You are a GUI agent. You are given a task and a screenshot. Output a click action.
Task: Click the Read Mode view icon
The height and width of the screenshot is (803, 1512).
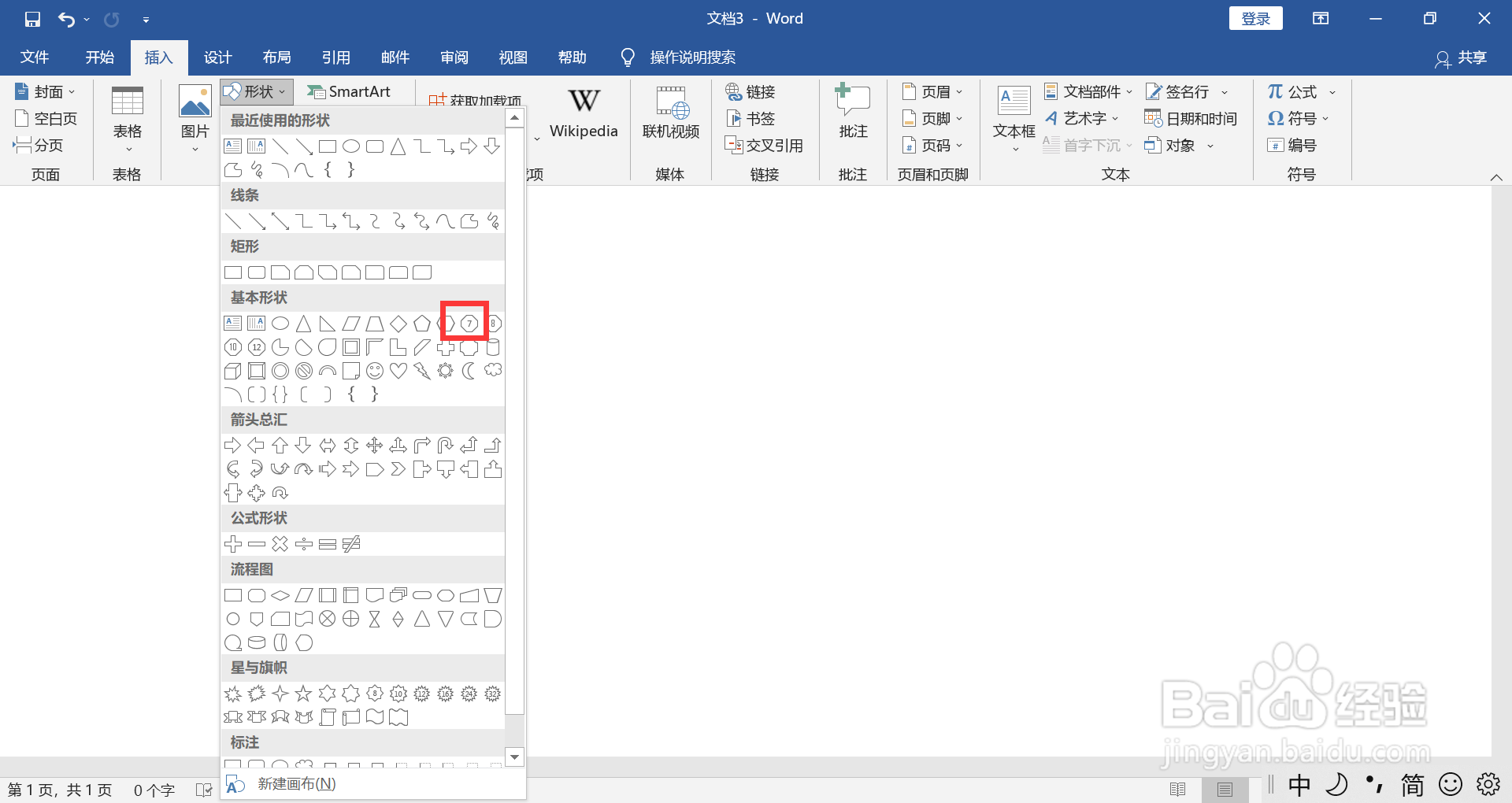click(1178, 789)
